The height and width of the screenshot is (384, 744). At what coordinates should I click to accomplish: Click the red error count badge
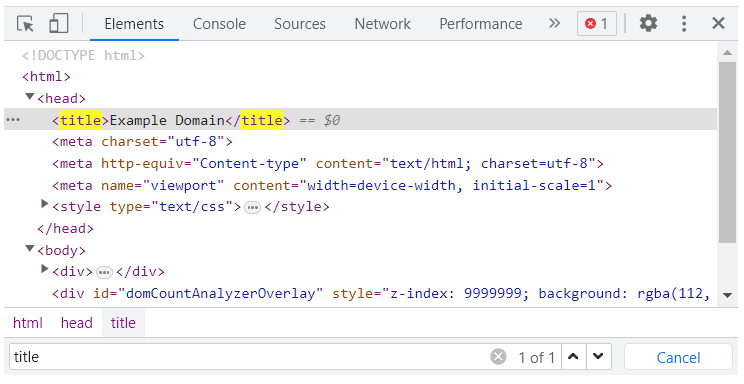pos(596,23)
